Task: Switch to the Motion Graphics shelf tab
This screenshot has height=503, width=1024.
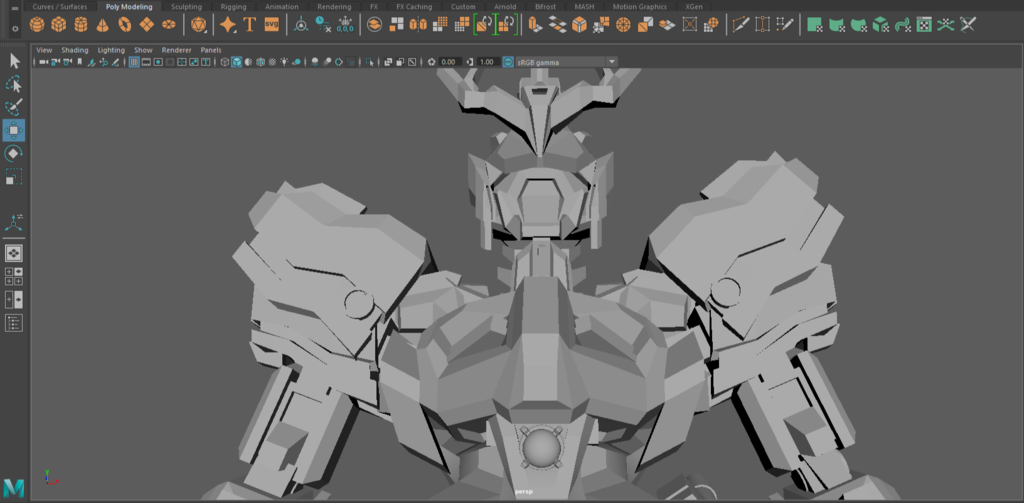Action: coord(640,7)
